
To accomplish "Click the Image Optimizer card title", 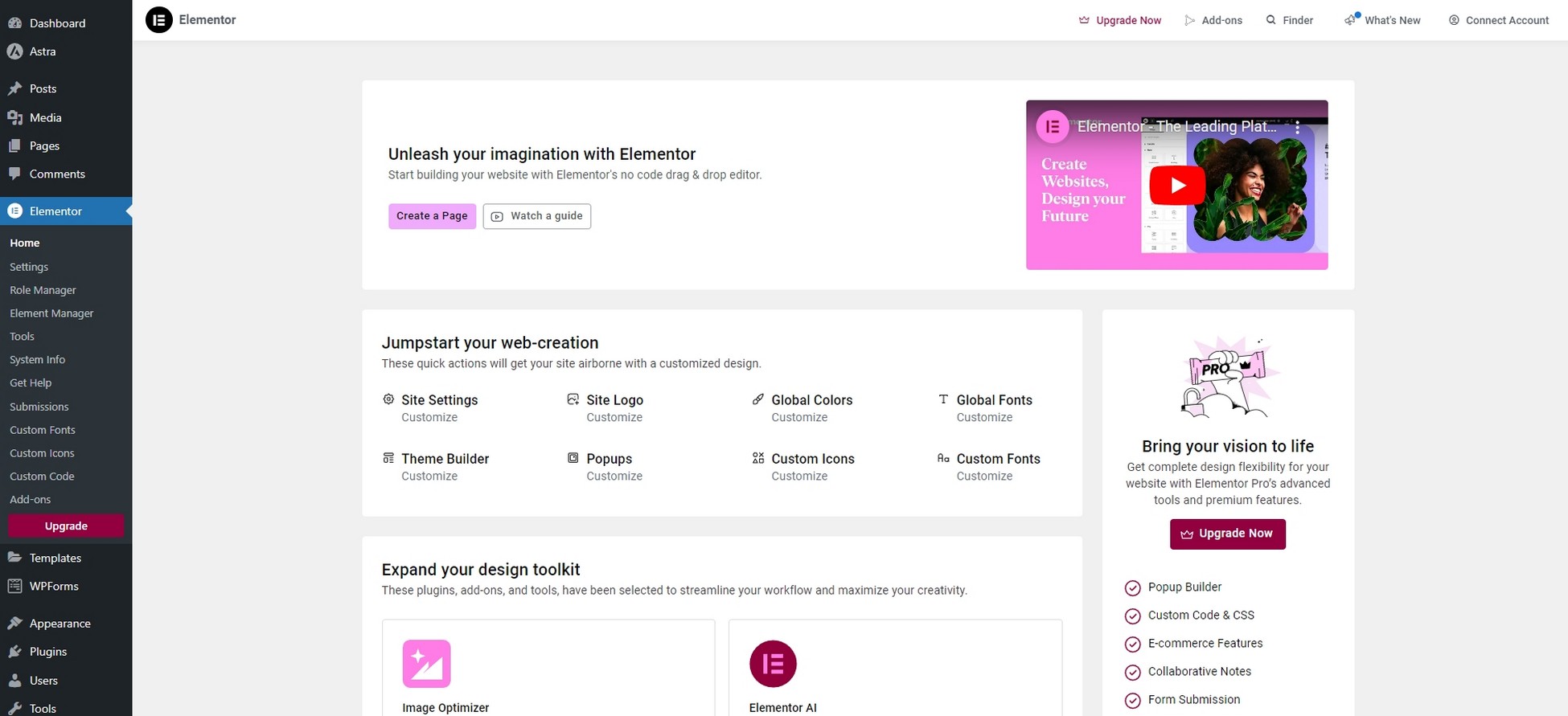I will click(445, 708).
